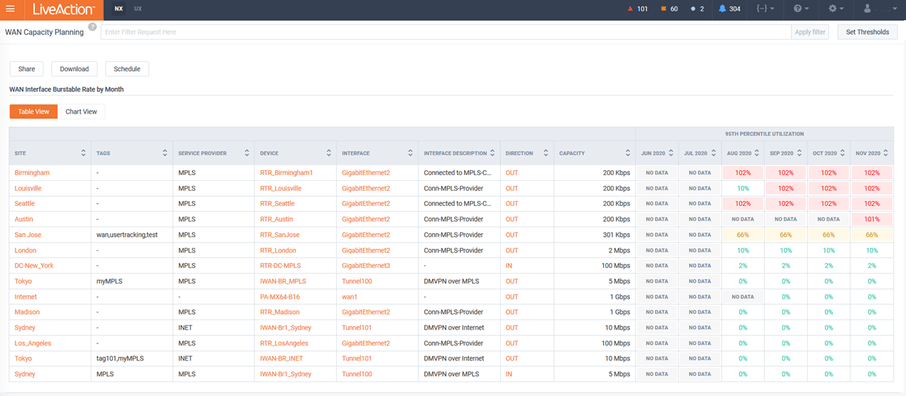Open the San Jose site link
The image size is (906, 396).
(27, 235)
